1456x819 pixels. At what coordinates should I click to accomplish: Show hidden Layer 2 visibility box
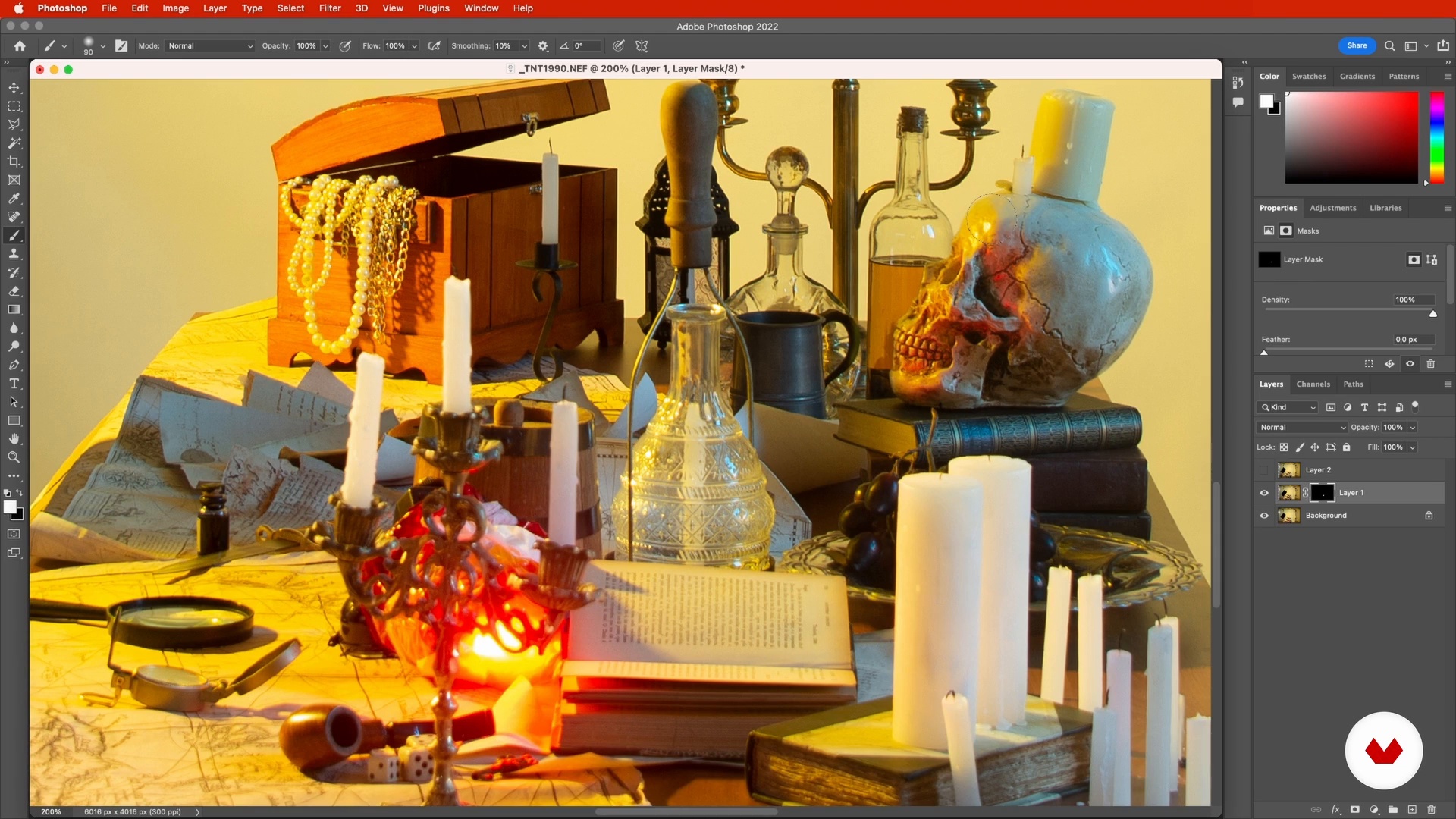coord(1264,470)
